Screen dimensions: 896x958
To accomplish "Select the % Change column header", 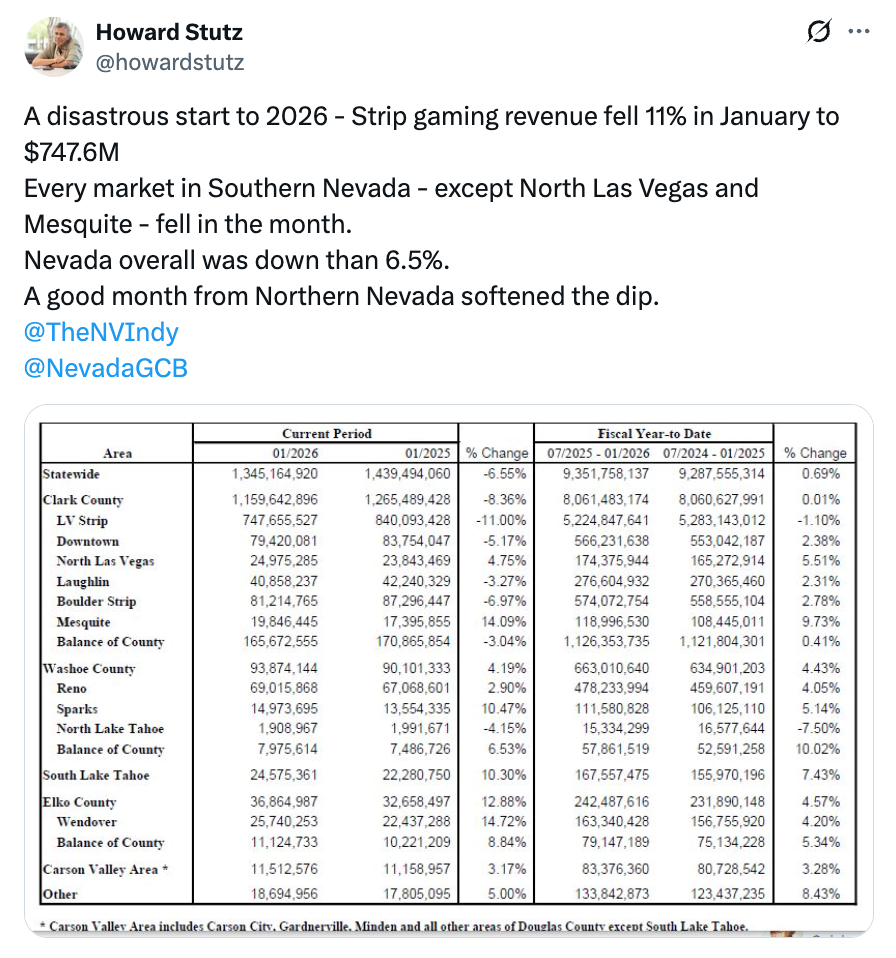I will tap(496, 451).
